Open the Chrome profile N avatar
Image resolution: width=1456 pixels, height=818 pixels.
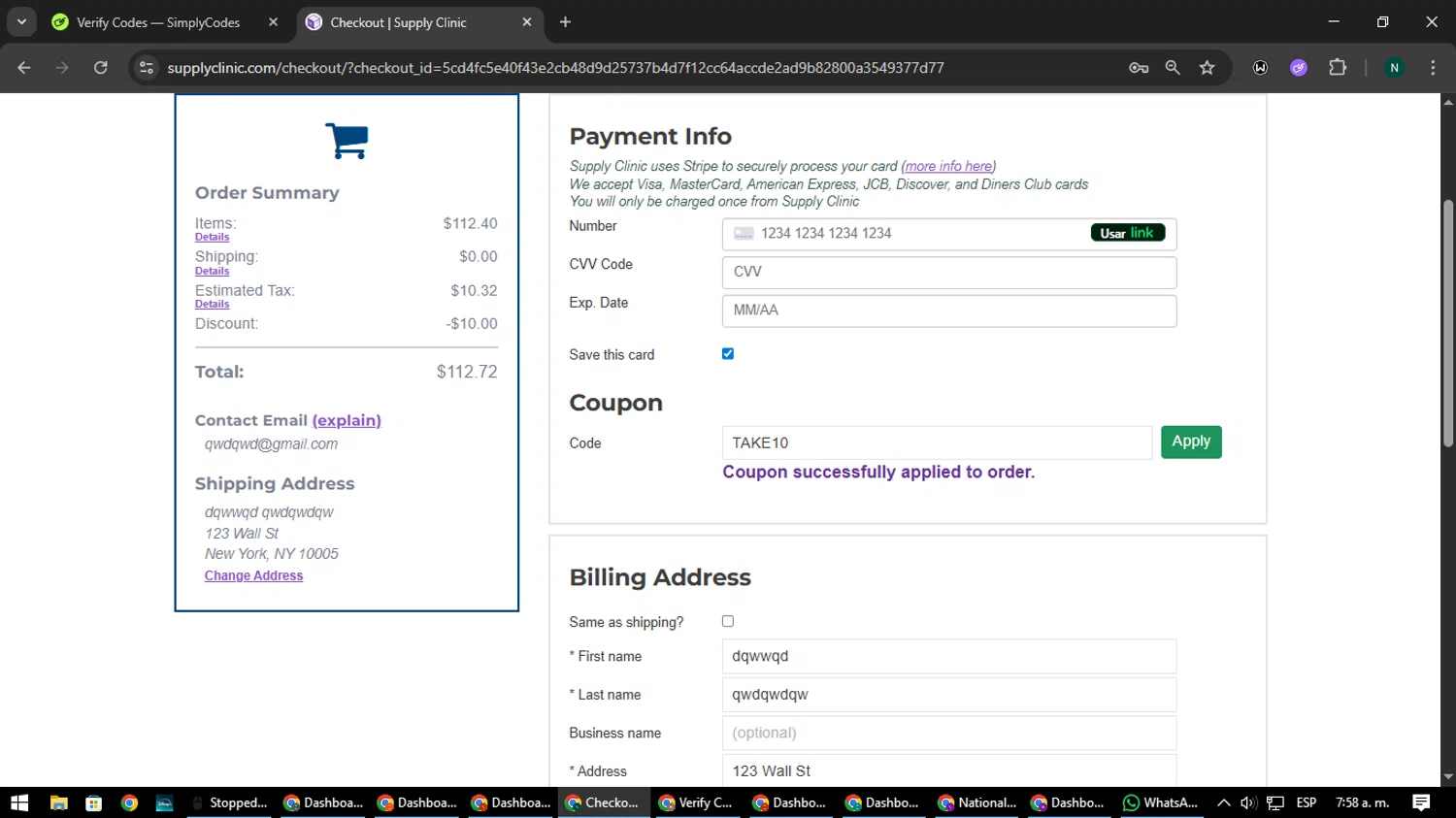[1394, 68]
